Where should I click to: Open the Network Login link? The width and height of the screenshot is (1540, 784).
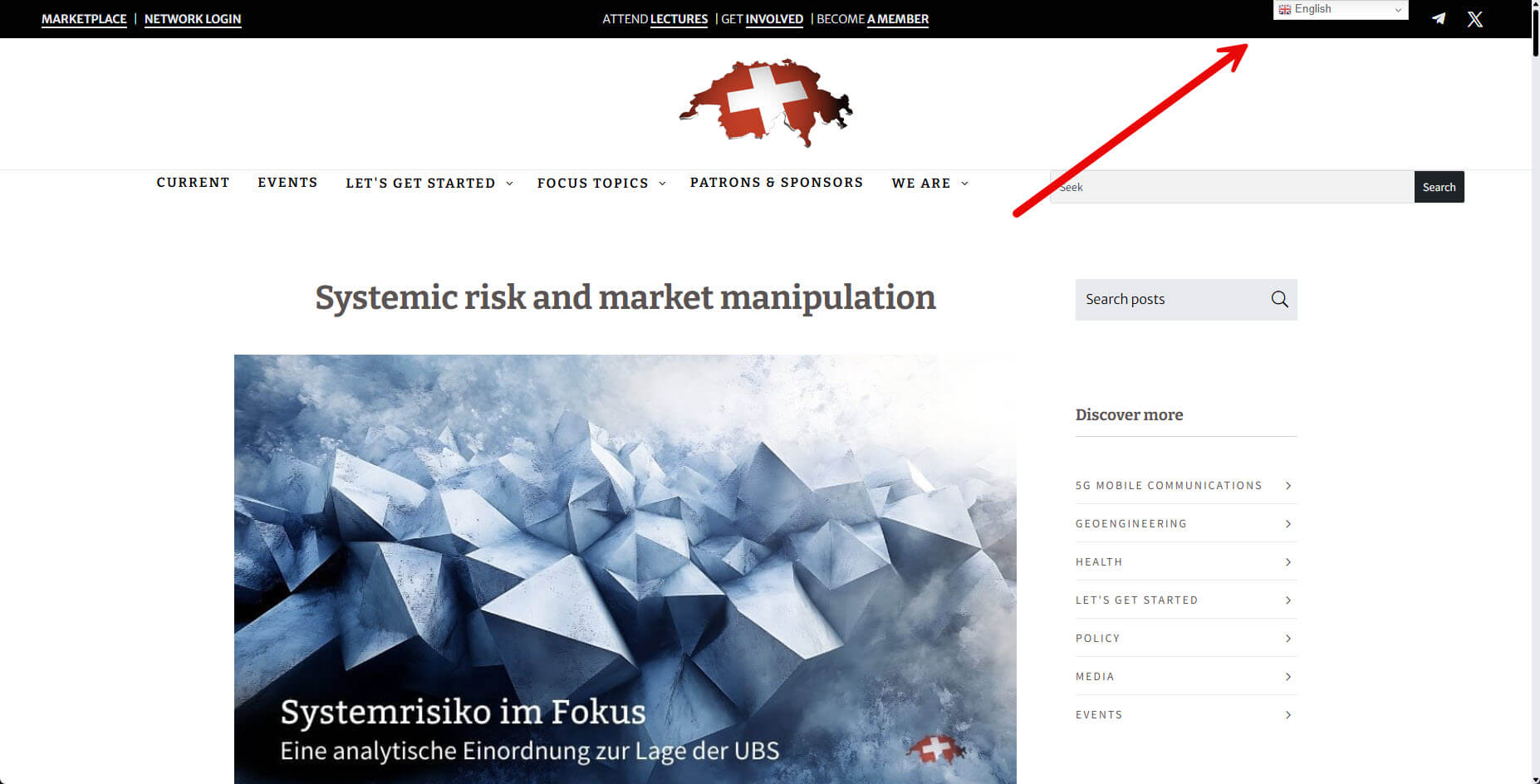tap(193, 19)
